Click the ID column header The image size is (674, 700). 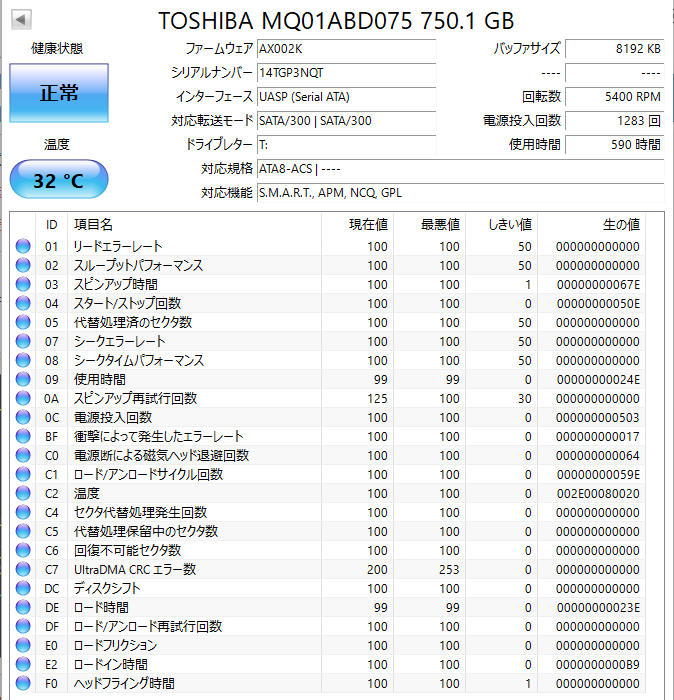tap(51, 225)
